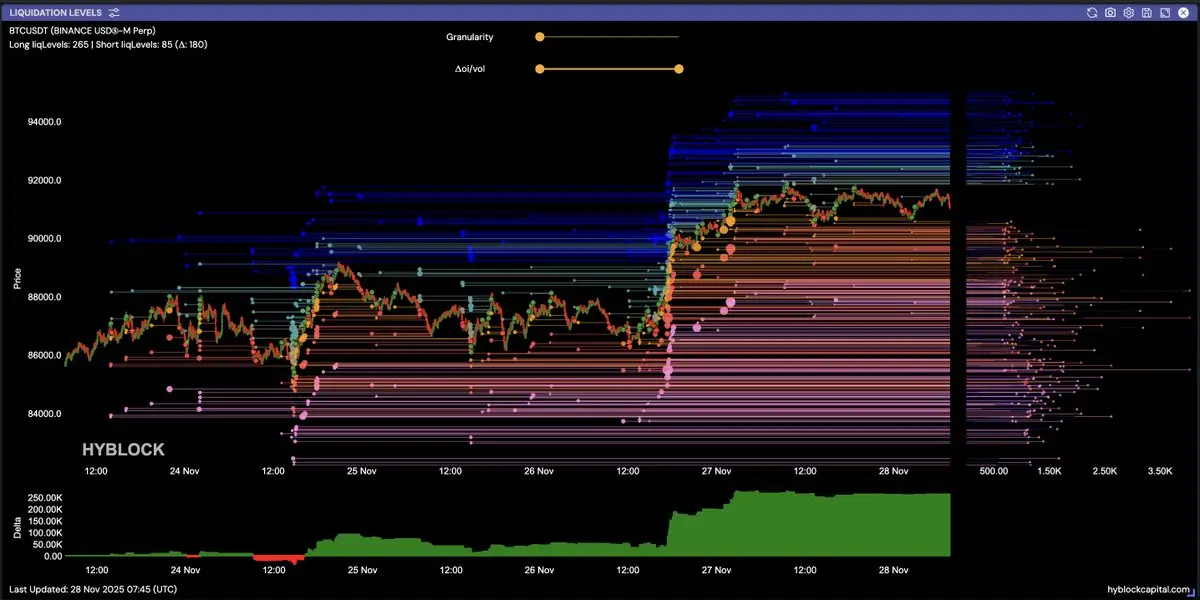Click the 3.50K histogram axis label
Image resolution: width=1200 pixels, height=600 pixels.
[x=1160, y=471]
